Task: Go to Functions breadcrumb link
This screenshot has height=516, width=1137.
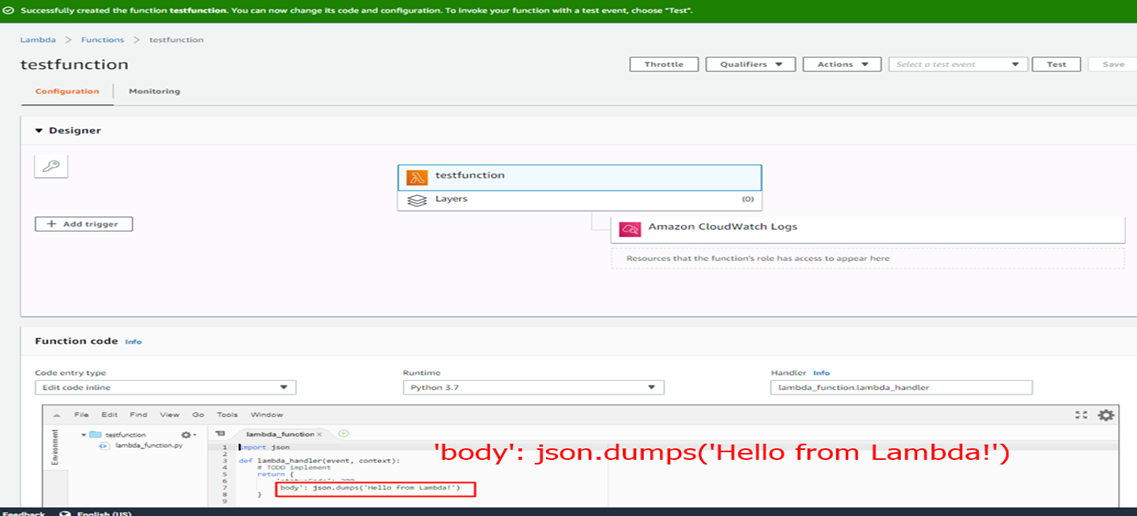Action: [102, 40]
